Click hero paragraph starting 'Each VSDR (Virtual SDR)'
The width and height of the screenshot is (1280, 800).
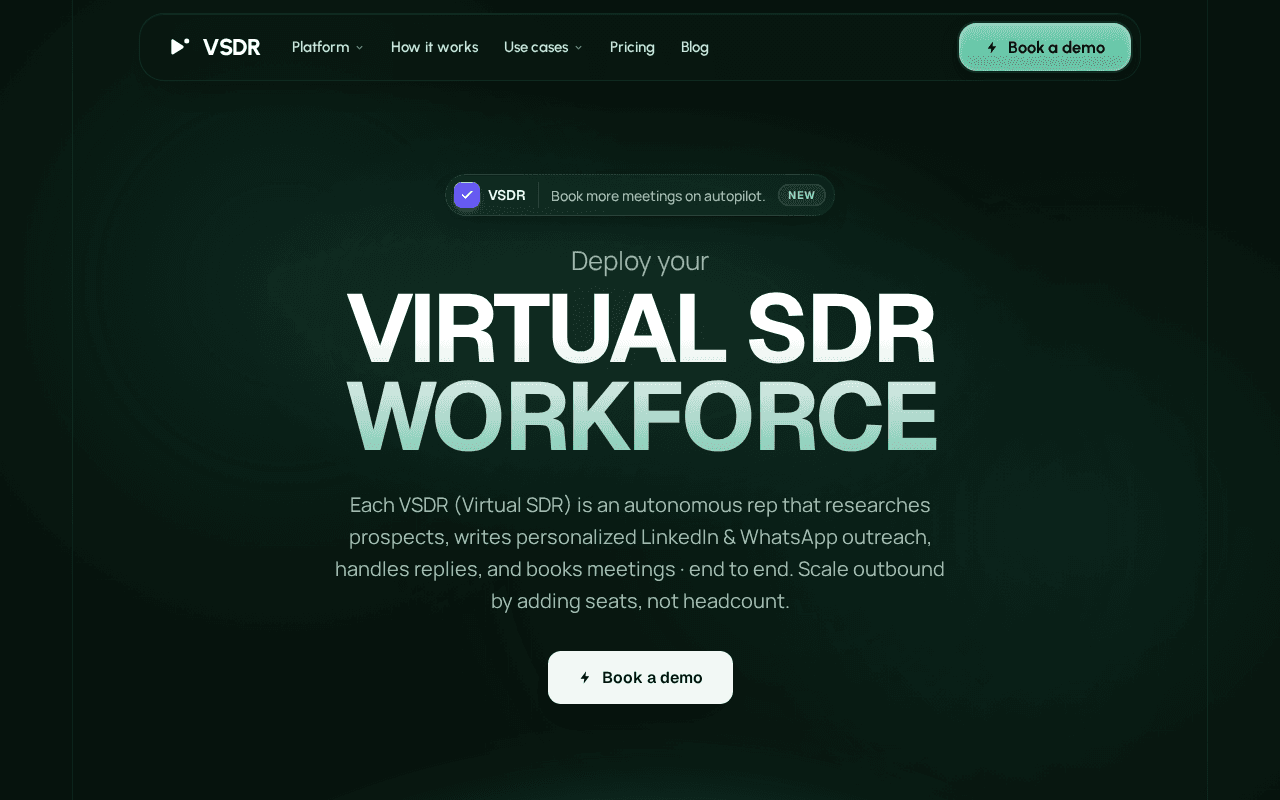[x=640, y=553]
